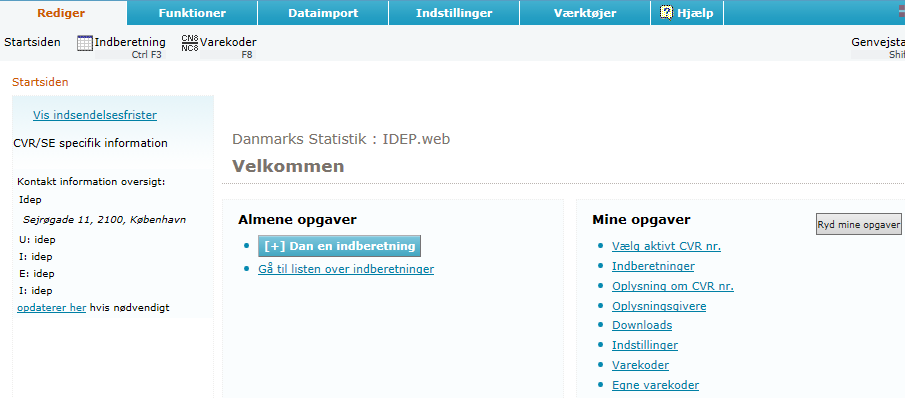The height and width of the screenshot is (398, 905).
Task: Click the Hjælp question mark icon
Action: click(x=666, y=13)
